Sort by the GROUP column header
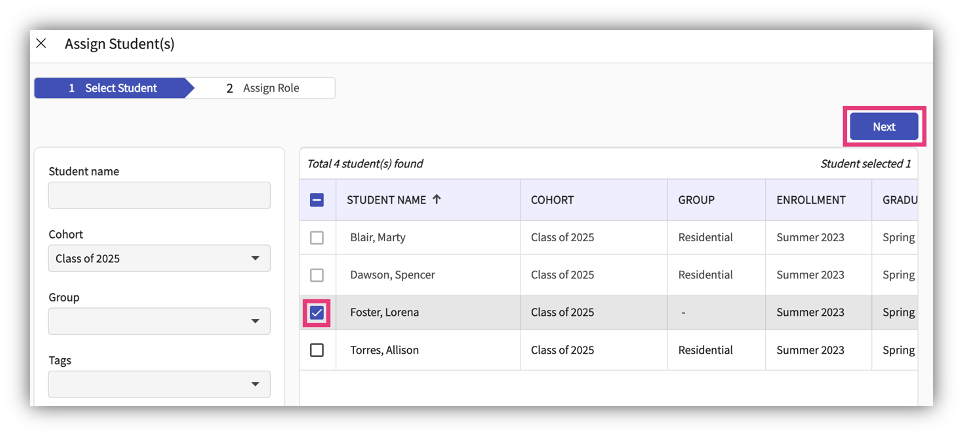 (696, 200)
